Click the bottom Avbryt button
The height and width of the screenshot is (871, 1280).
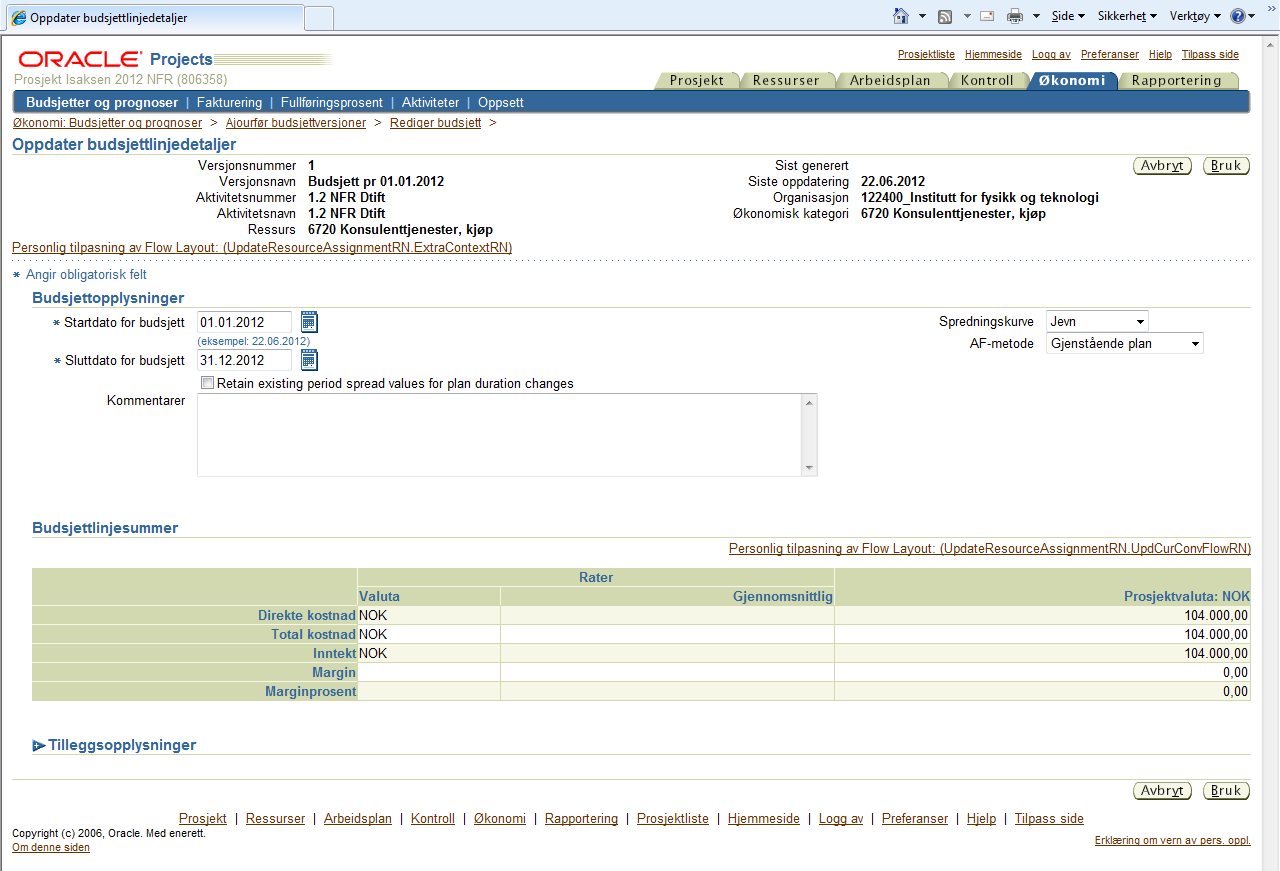point(1162,791)
